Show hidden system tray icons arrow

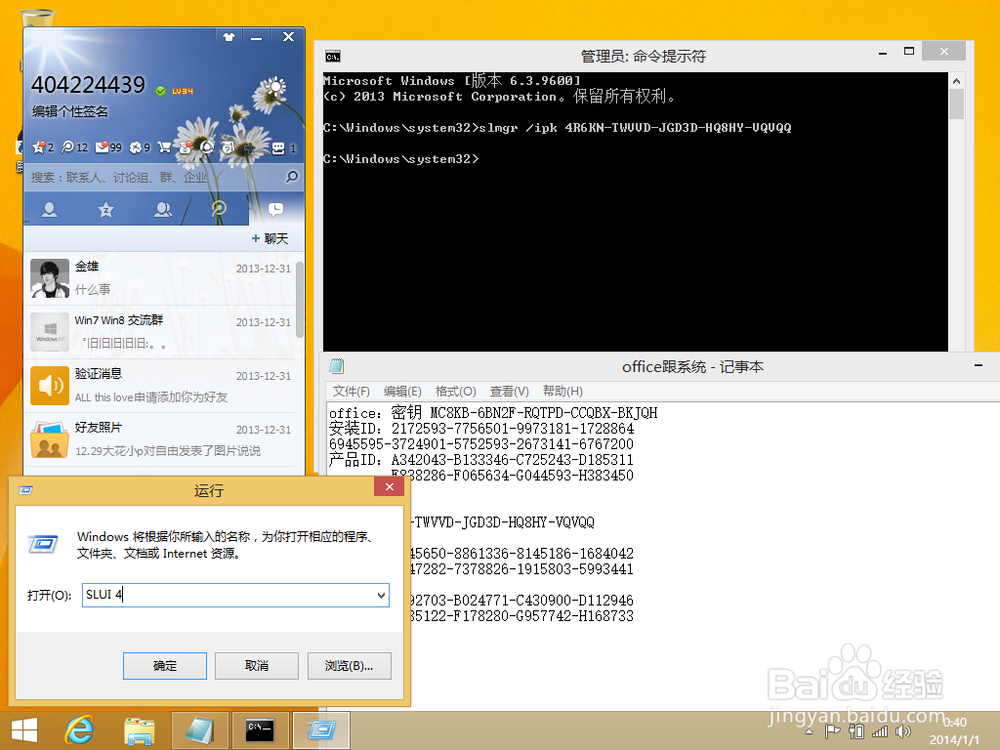809,732
